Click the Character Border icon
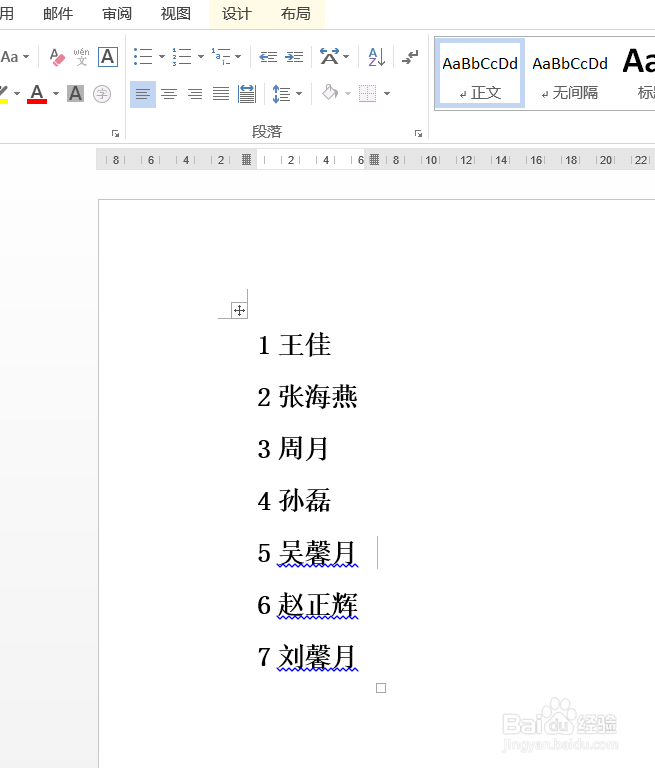655x768 pixels. pos(108,57)
